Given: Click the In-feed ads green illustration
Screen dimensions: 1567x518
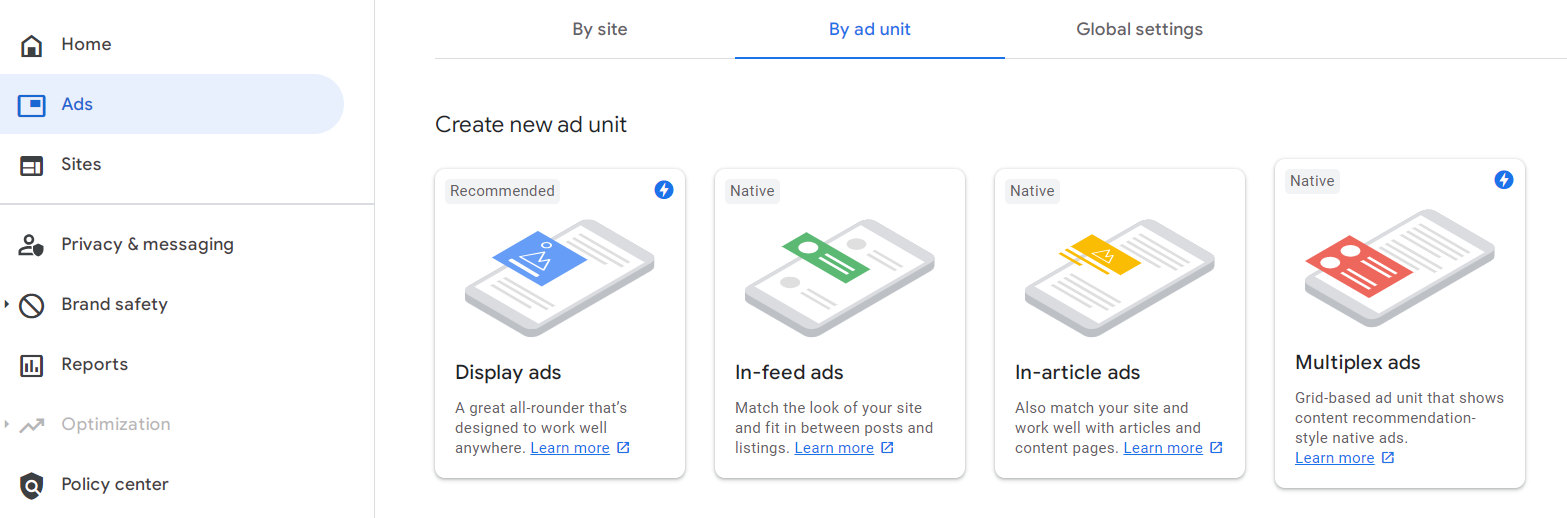Looking at the screenshot, I should pyautogui.click(x=840, y=277).
